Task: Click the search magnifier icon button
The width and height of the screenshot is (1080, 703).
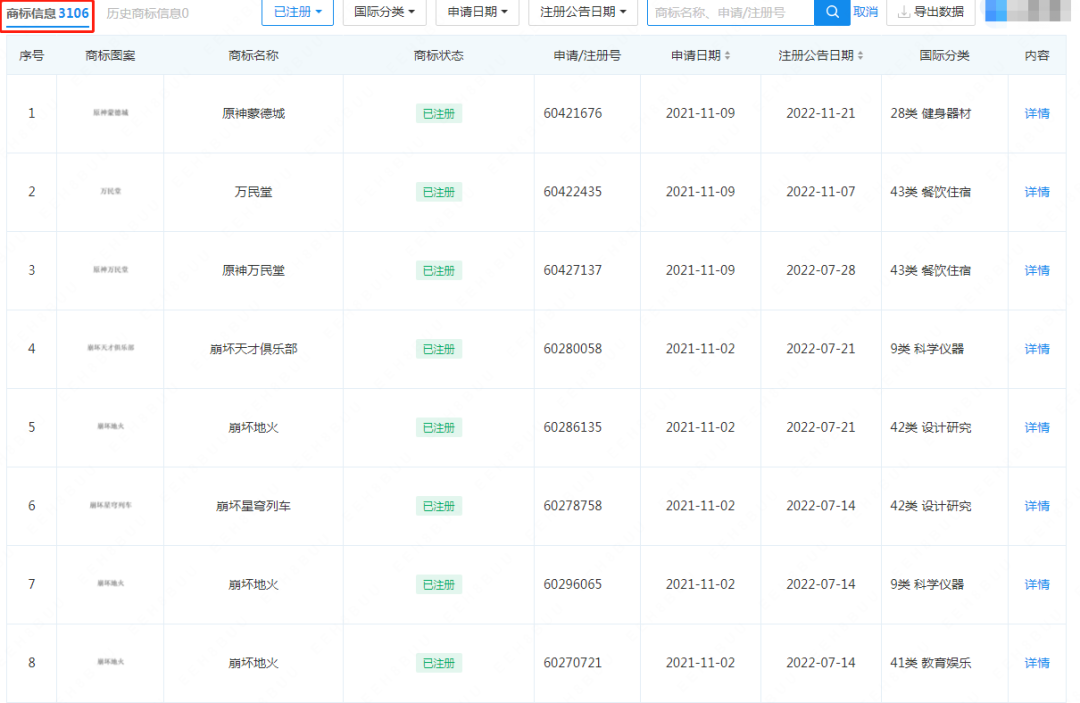Action: (831, 12)
